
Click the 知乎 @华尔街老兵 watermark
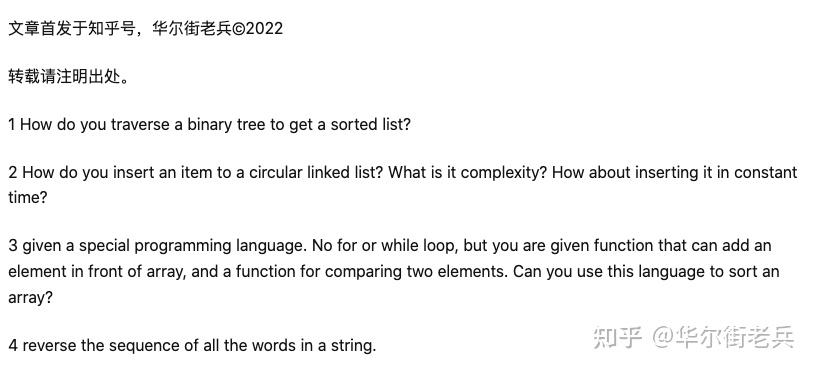[693, 337]
